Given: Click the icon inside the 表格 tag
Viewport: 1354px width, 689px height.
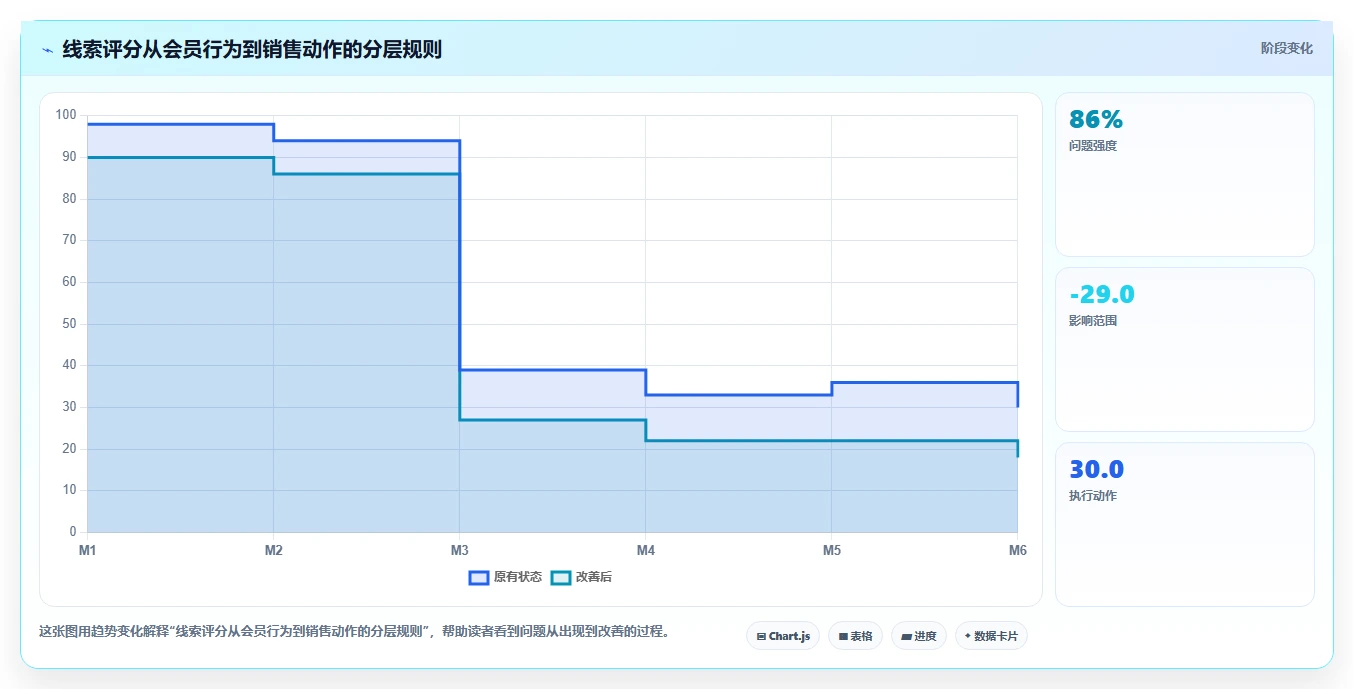Looking at the screenshot, I should pos(843,636).
